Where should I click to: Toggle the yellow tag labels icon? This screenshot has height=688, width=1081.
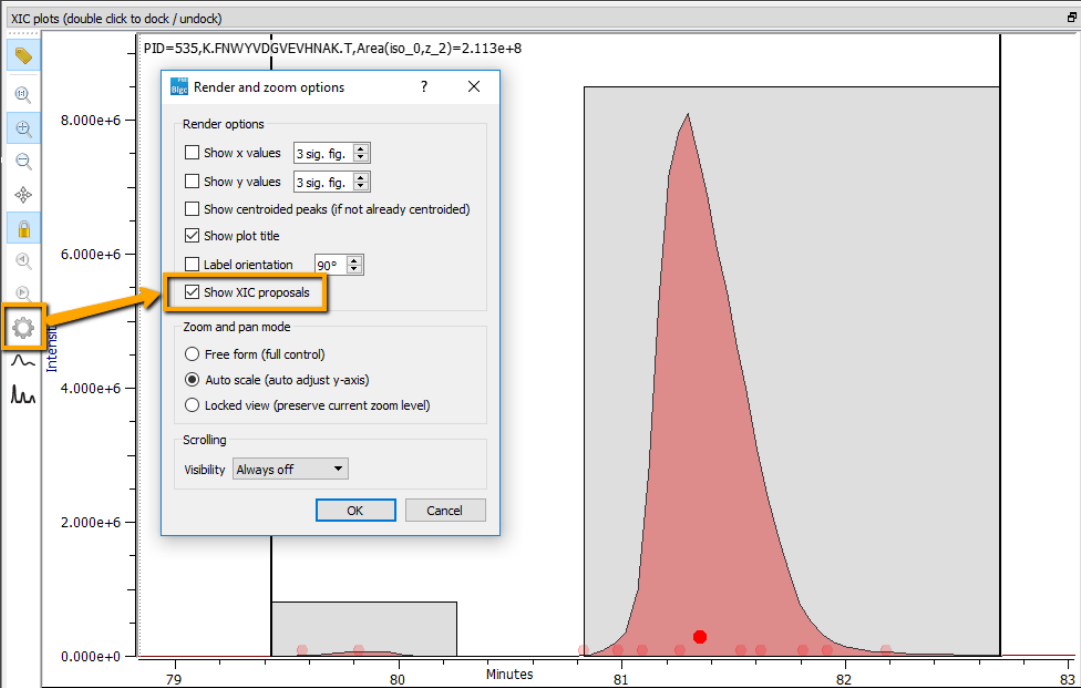tap(23, 55)
